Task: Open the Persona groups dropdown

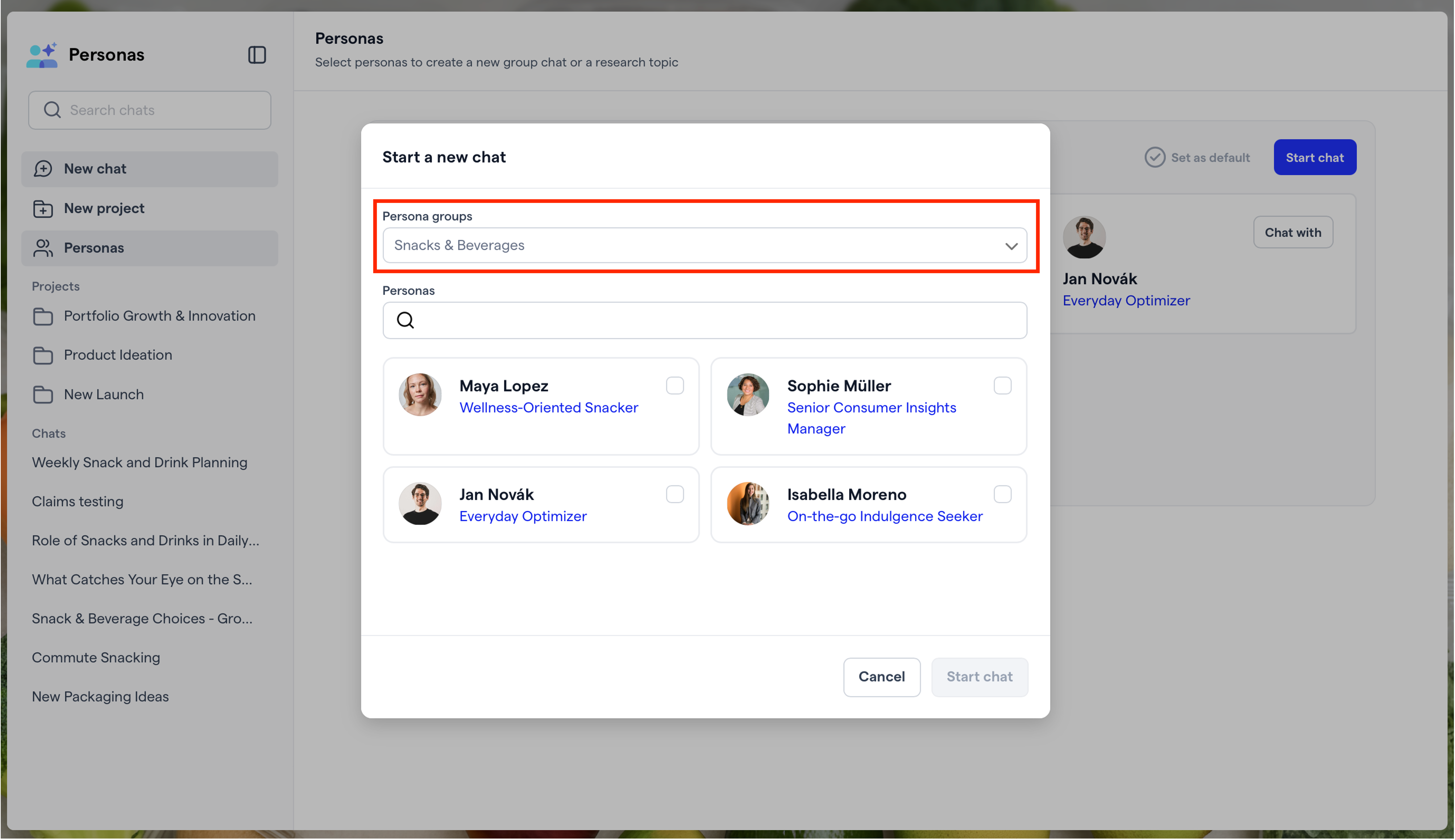Action: (705, 245)
